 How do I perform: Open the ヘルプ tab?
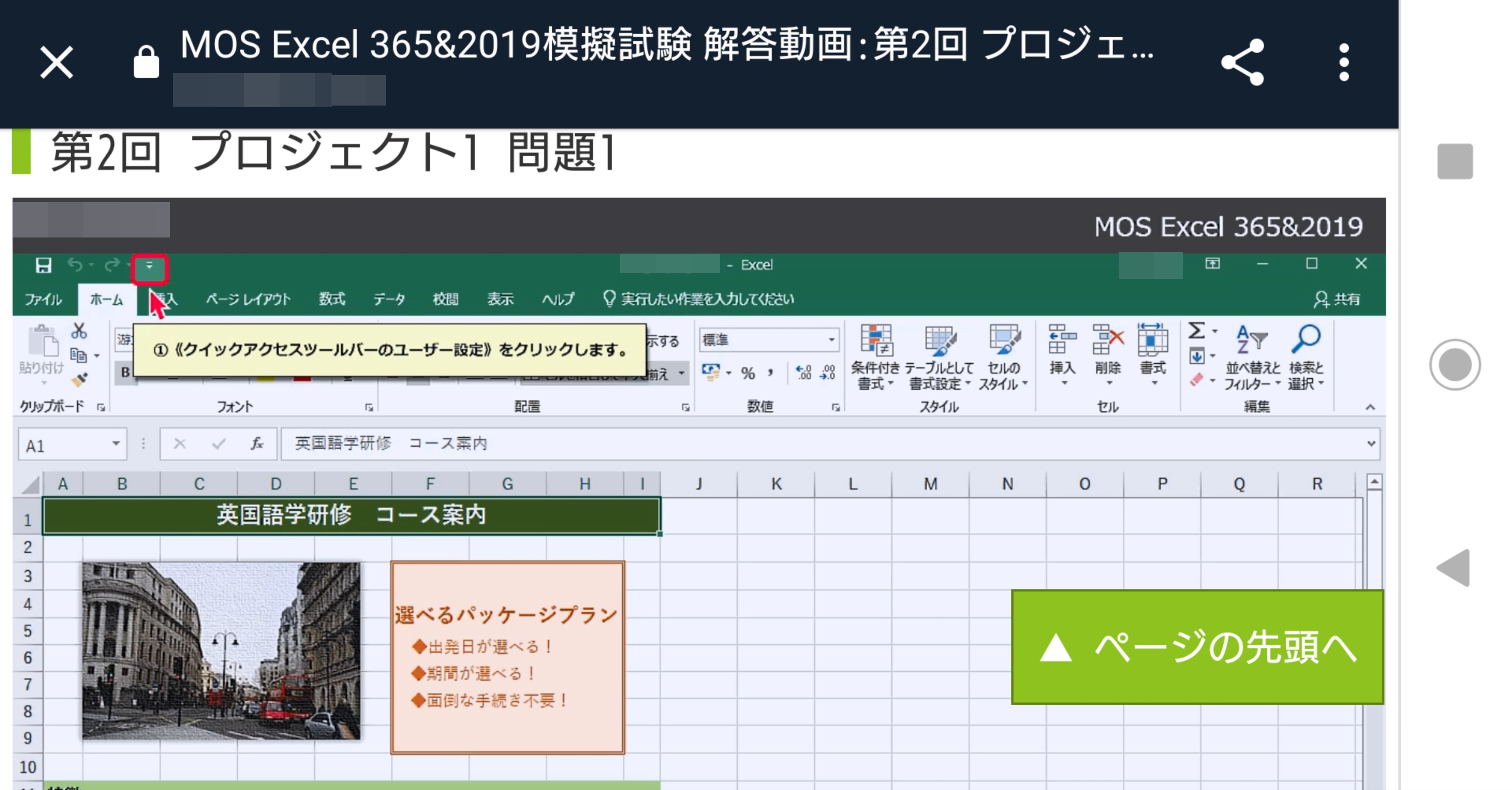[558, 299]
